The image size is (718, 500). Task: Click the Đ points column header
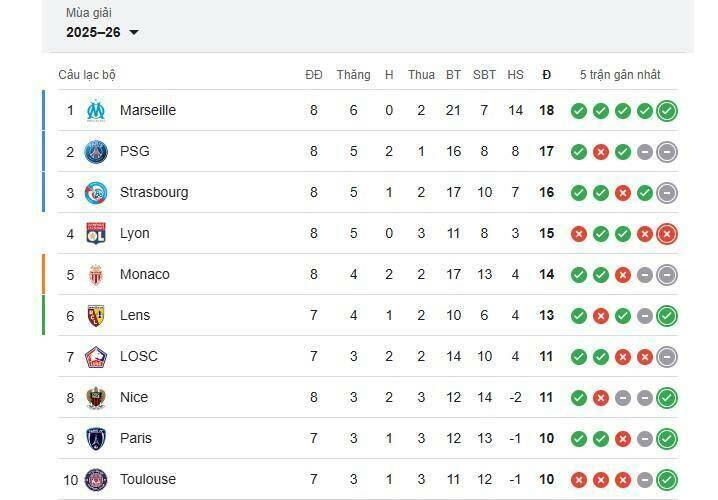pyautogui.click(x=547, y=75)
